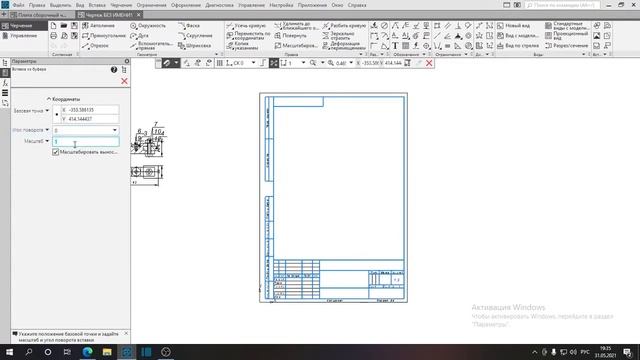Toggle Масштабировать выноски checkbox
The width and height of the screenshot is (640, 360).
[56, 152]
